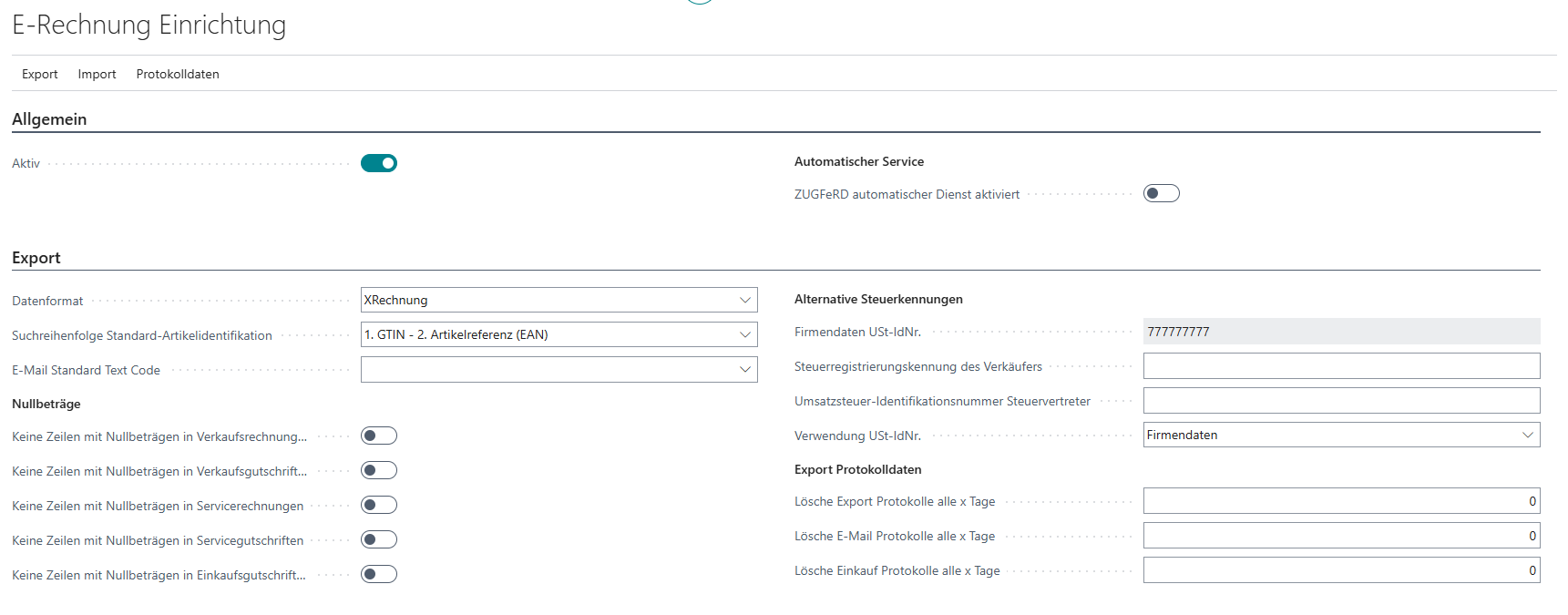Screen dimensions: 1568x615
Task: Enable Nullbeträge in Servicegutschriften switch
Action: [379, 539]
